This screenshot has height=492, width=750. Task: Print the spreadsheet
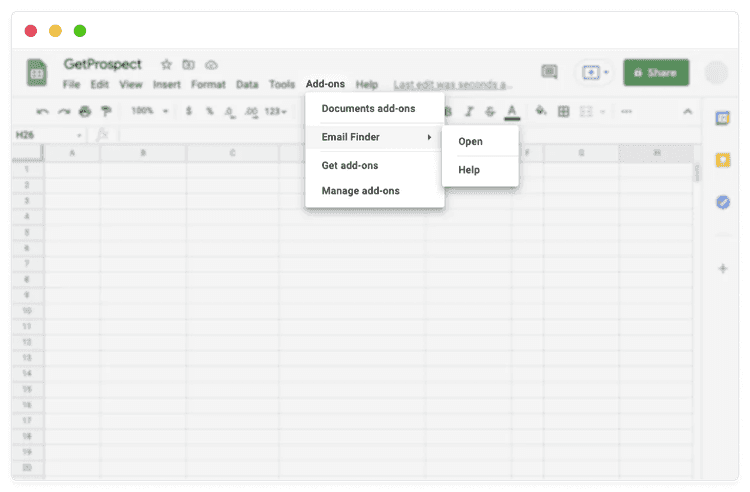tap(85, 111)
